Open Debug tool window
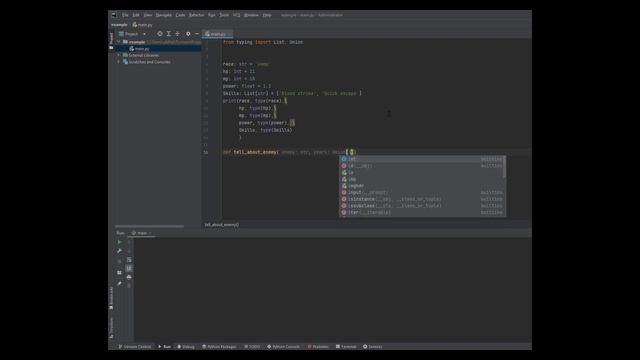640x360 pixels. point(186,347)
